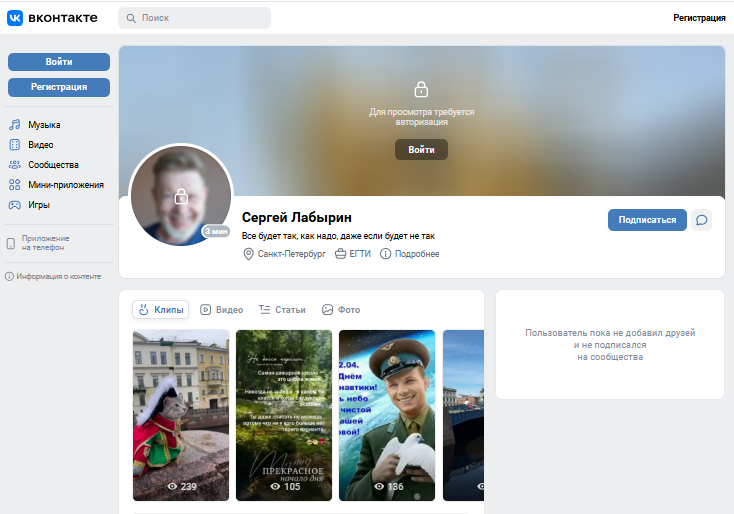Image resolution: width=734 pixels, height=514 pixels.
Task: Open the Сообщества communities icon
Action: (x=15, y=165)
